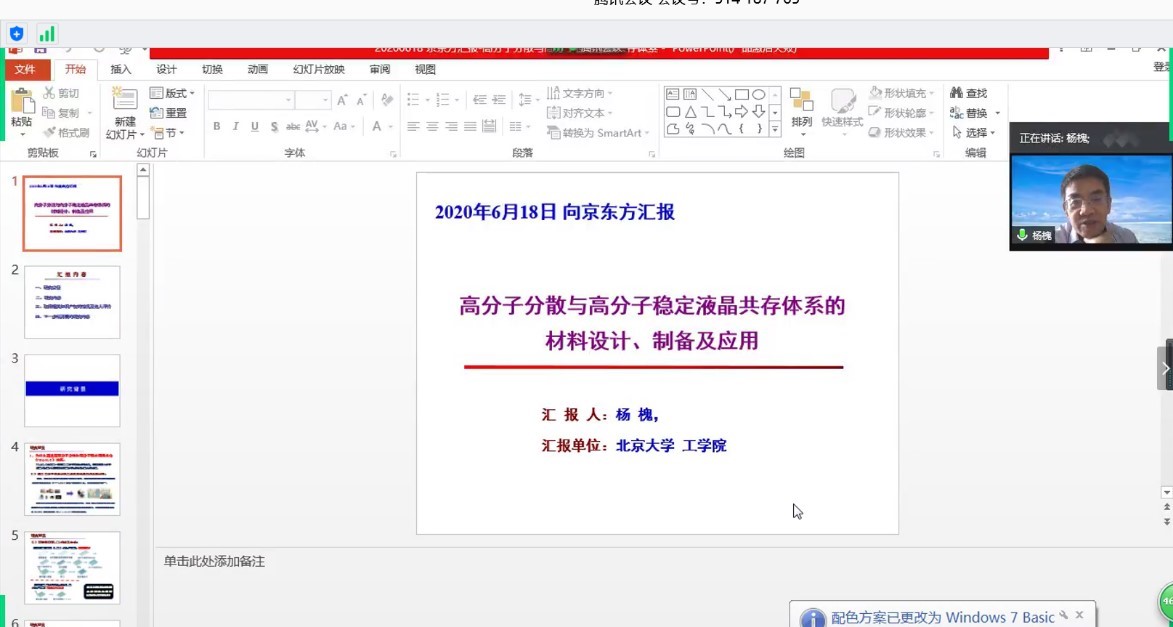Click the Tencent Meeting signal strength icon

[47, 33]
